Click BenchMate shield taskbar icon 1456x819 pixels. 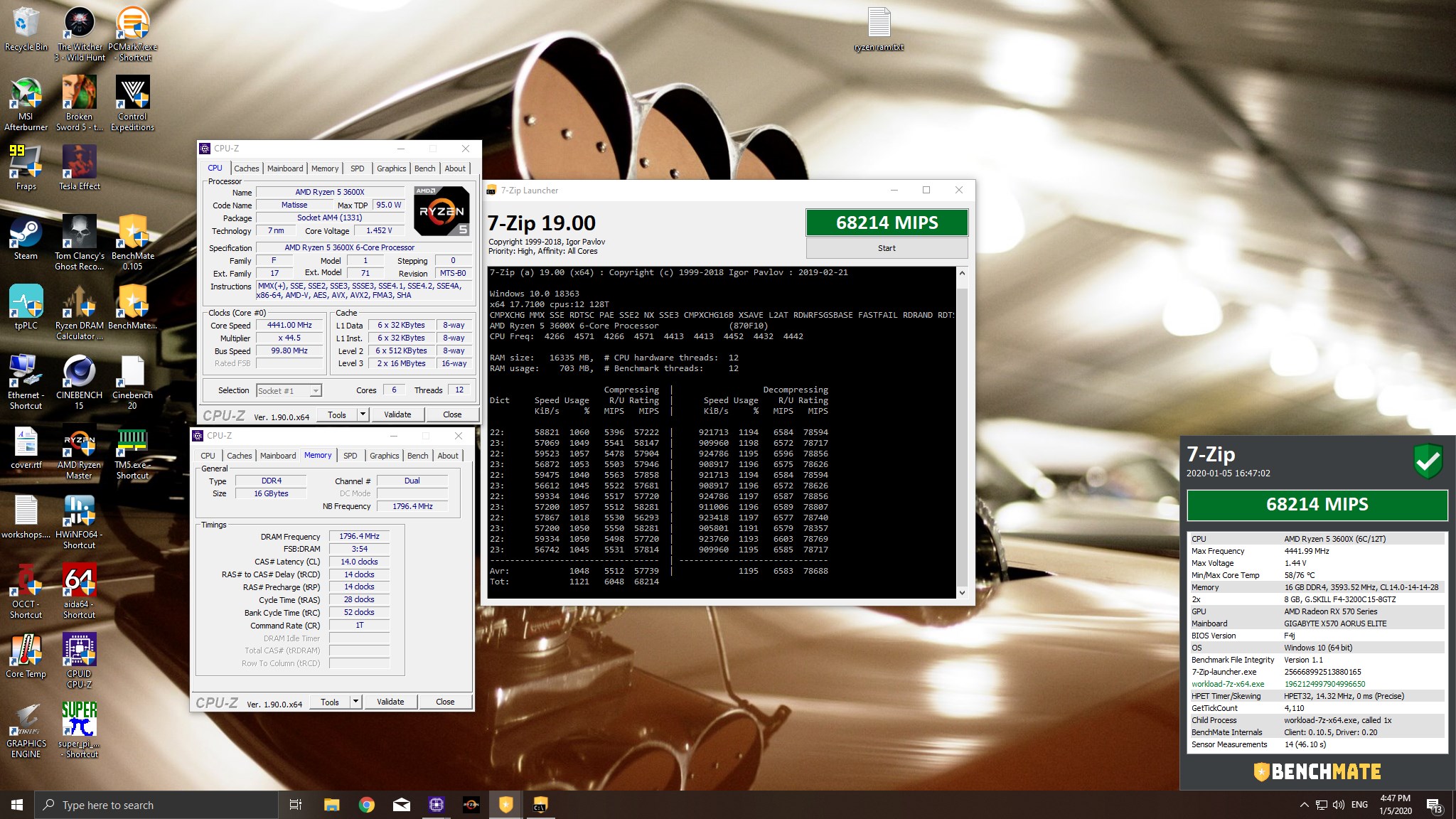coord(505,805)
